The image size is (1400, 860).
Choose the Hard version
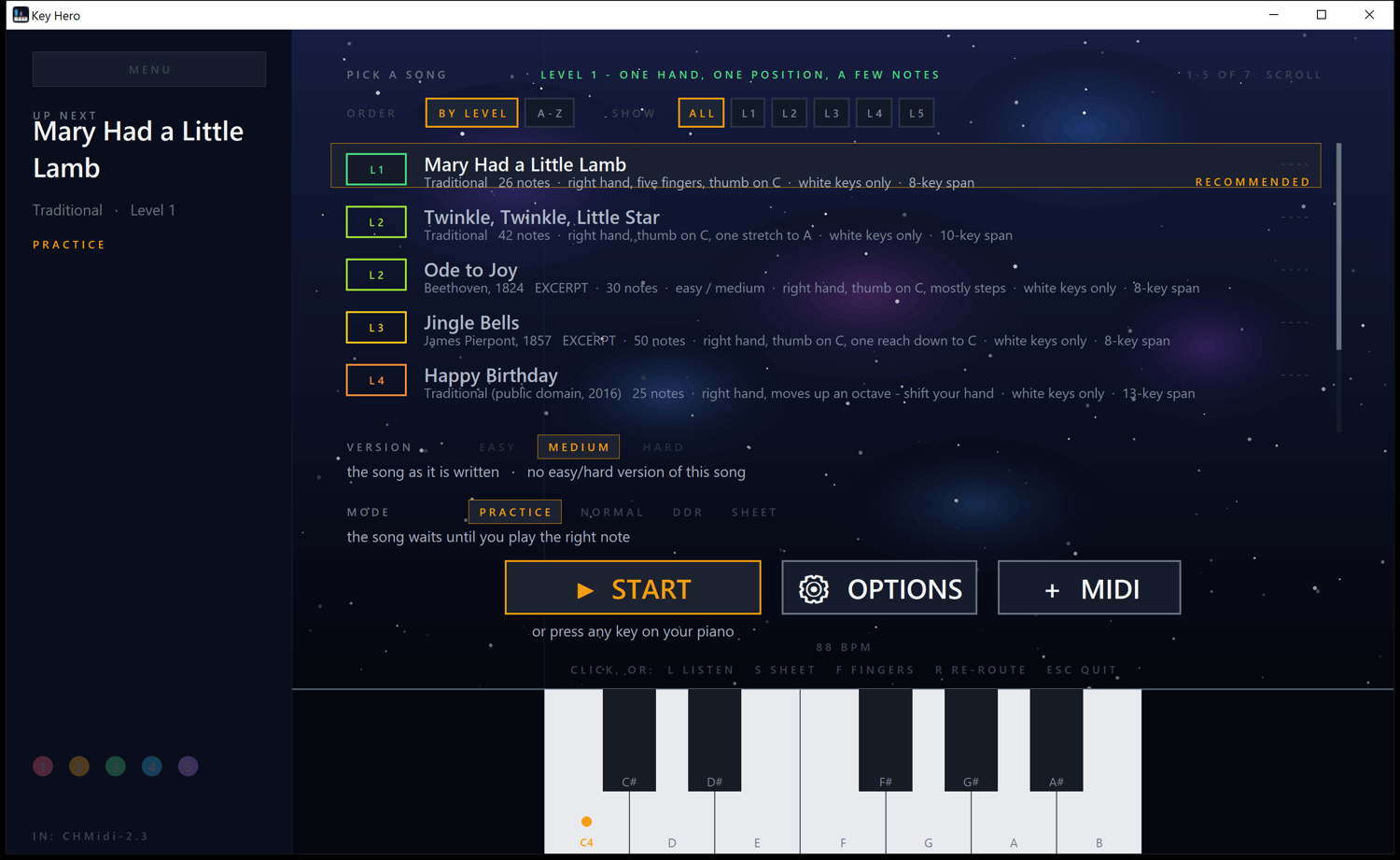pyautogui.click(x=664, y=447)
